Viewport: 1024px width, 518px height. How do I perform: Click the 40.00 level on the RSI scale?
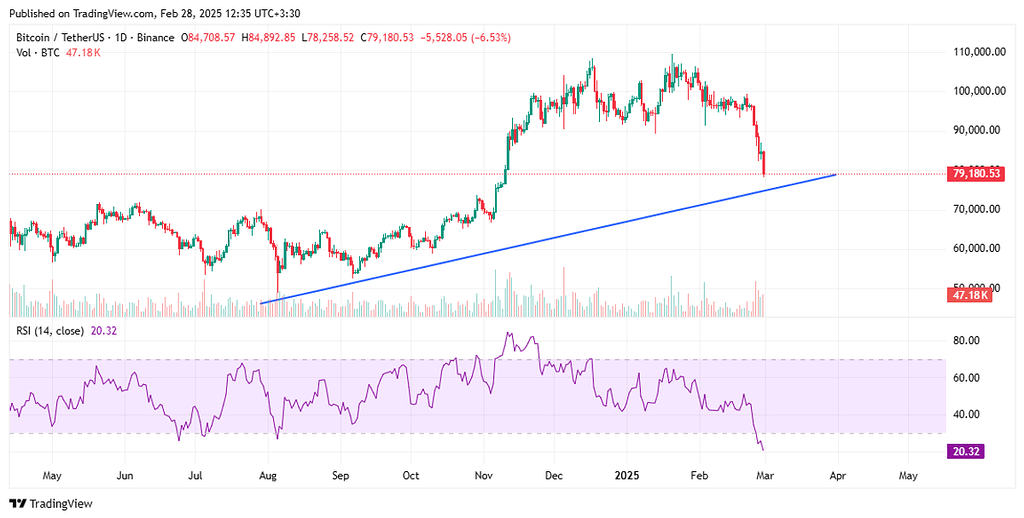click(x=965, y=414)
